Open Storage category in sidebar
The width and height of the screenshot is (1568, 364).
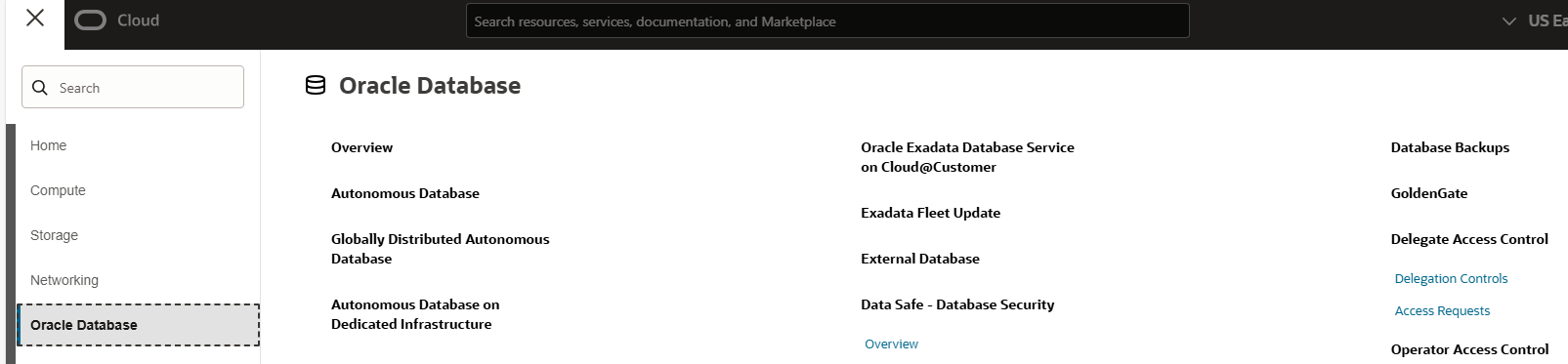coord(54,235)
